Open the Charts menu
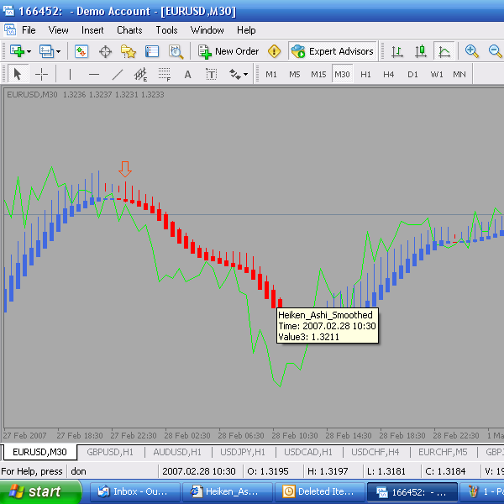This screenshot has width=504, height=504. [x=129, y=30]
